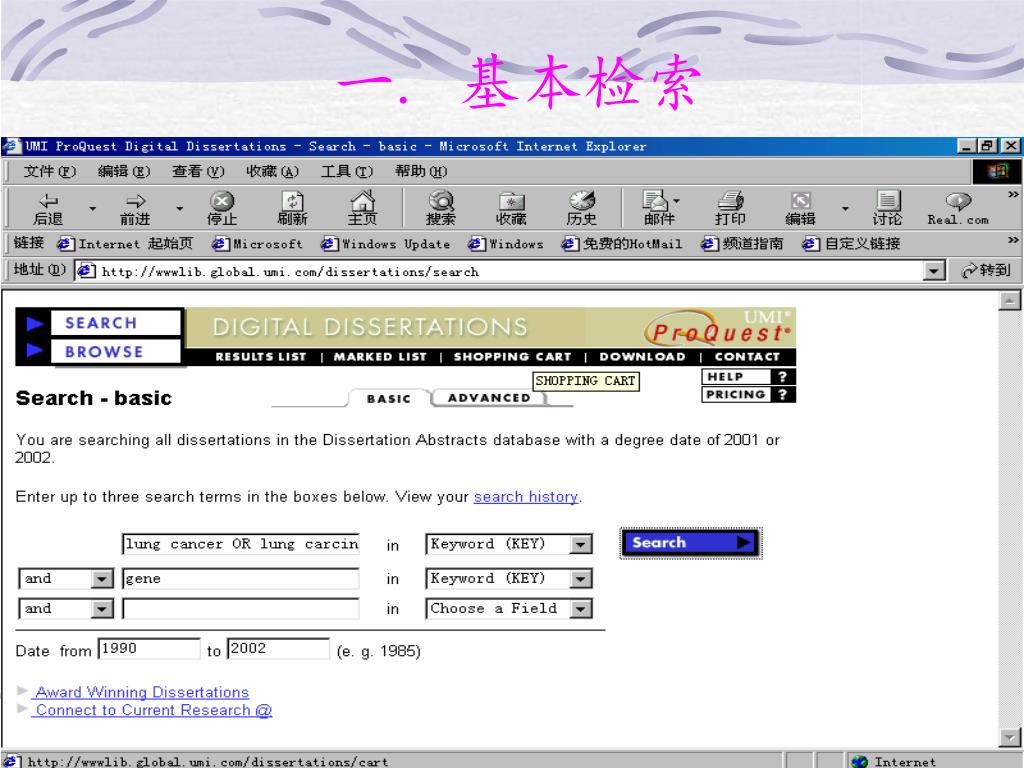Open the Search (搜索) toolbar icon
1024x768 pixels.
click(x=441, y=208)
